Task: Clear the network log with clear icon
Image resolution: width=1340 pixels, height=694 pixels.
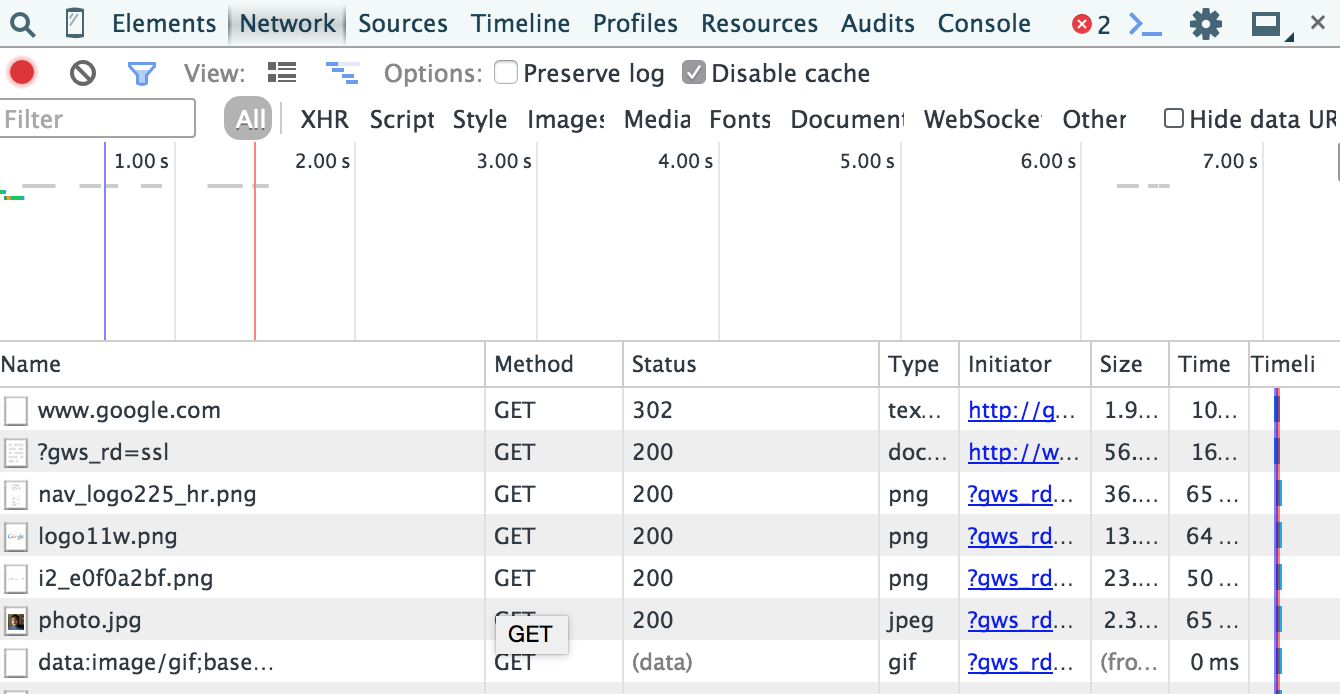Action: [x=83, y=73]
